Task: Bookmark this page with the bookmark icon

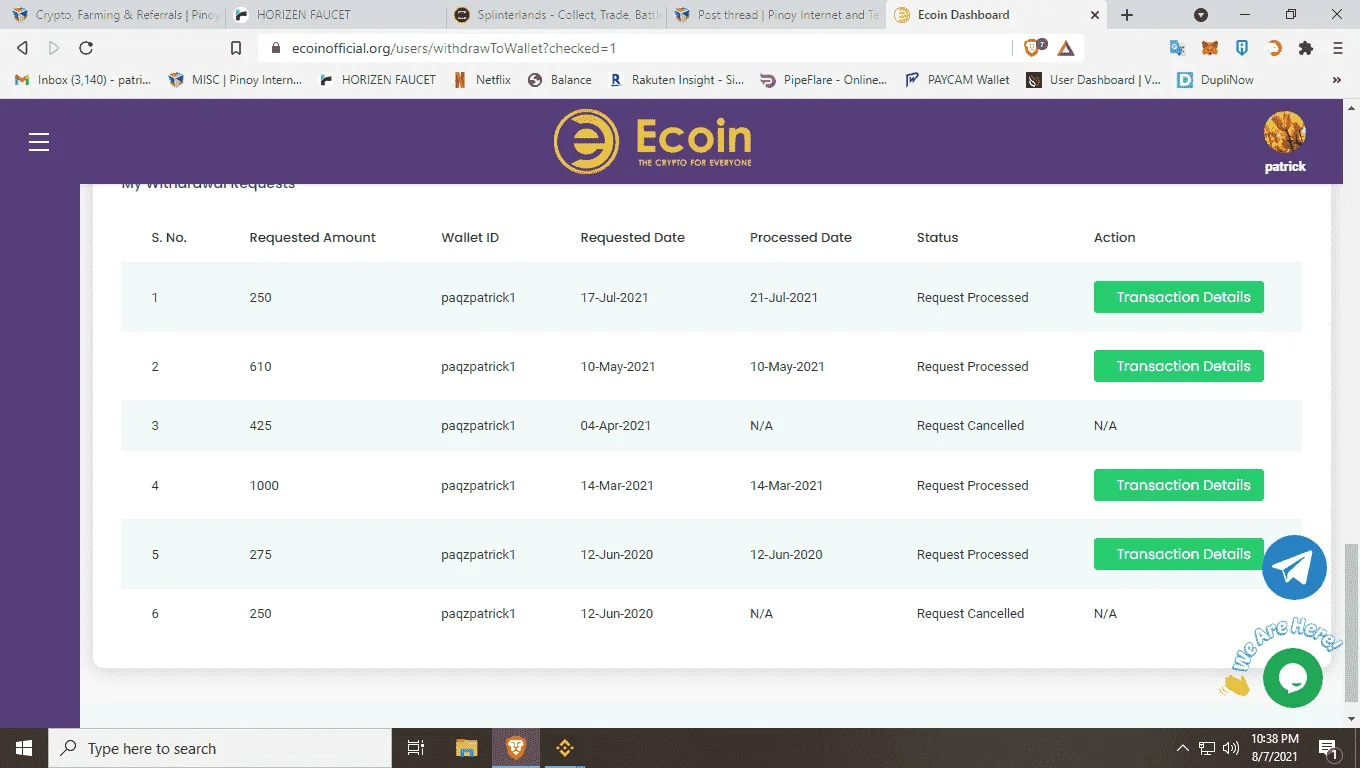Action: 236,48
